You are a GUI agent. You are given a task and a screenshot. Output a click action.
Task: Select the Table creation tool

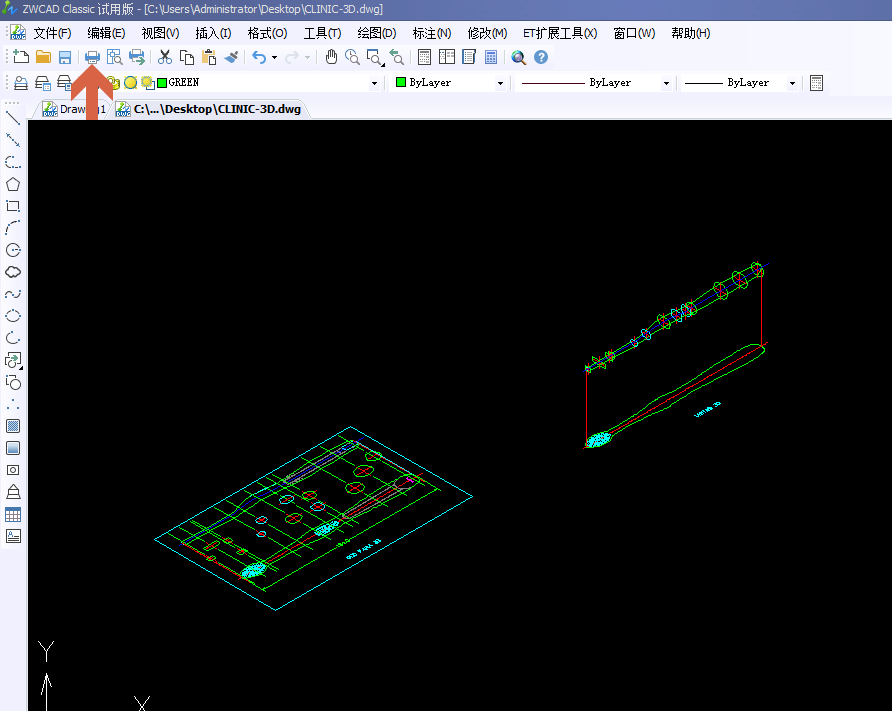[13, 514]
